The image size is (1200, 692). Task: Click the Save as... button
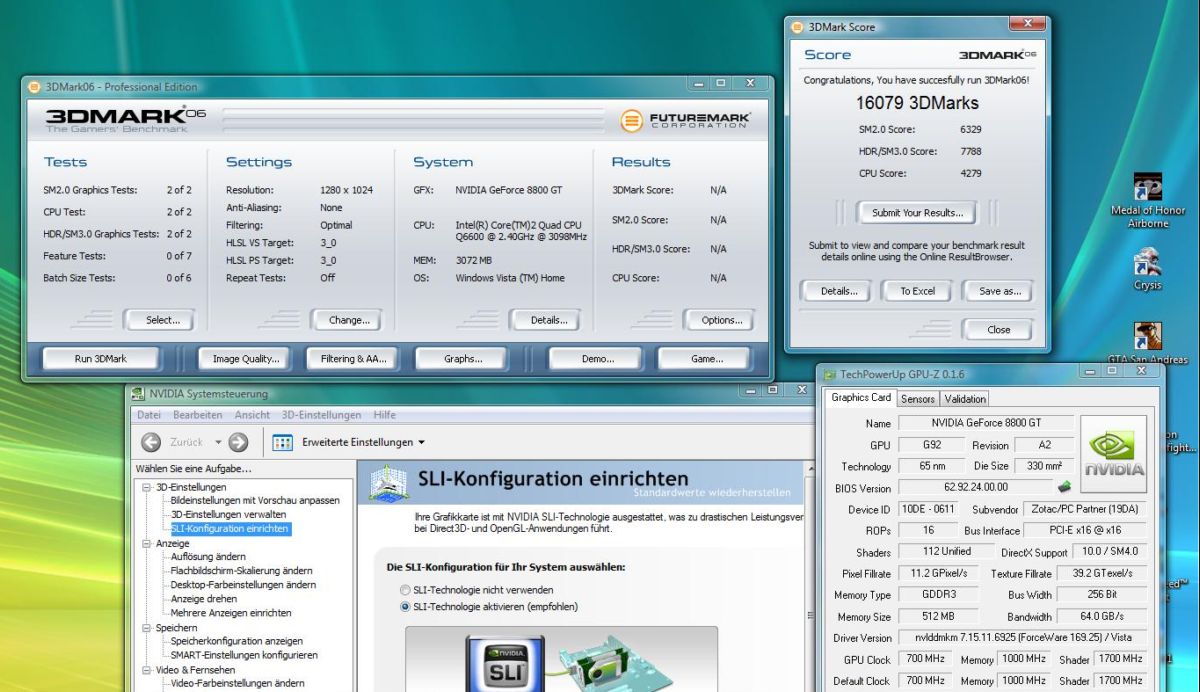[x=999, y=291]
